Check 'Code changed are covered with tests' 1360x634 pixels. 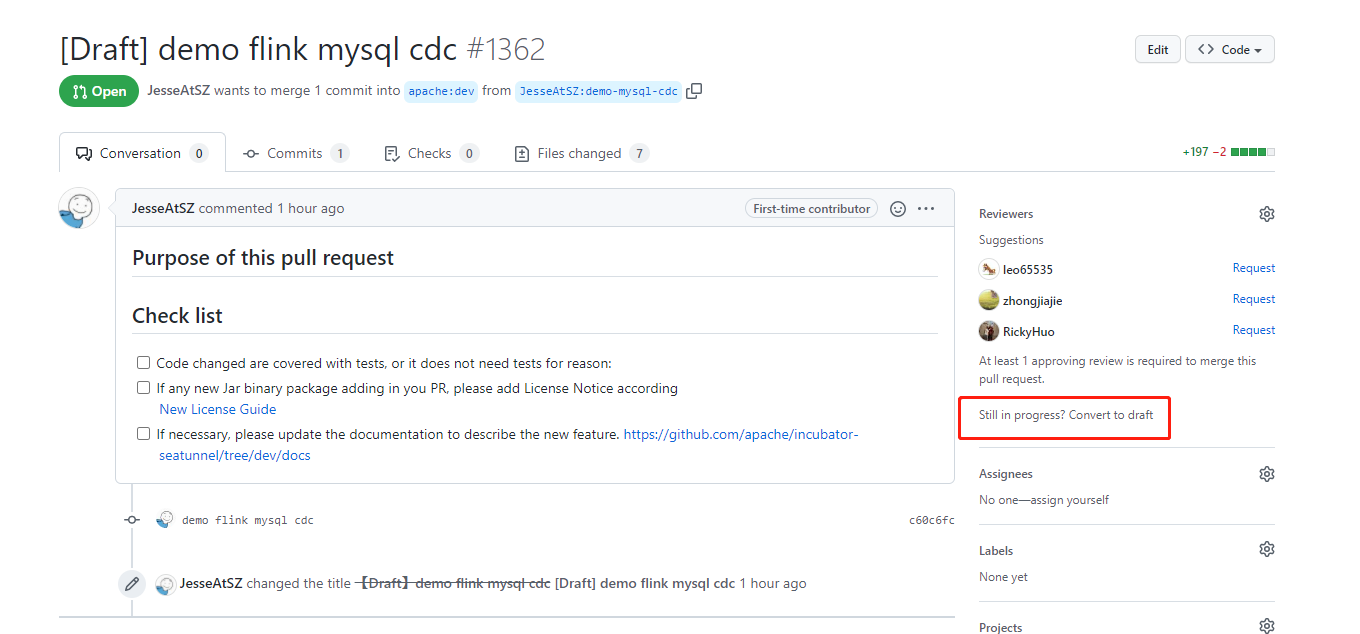[144, 363]
